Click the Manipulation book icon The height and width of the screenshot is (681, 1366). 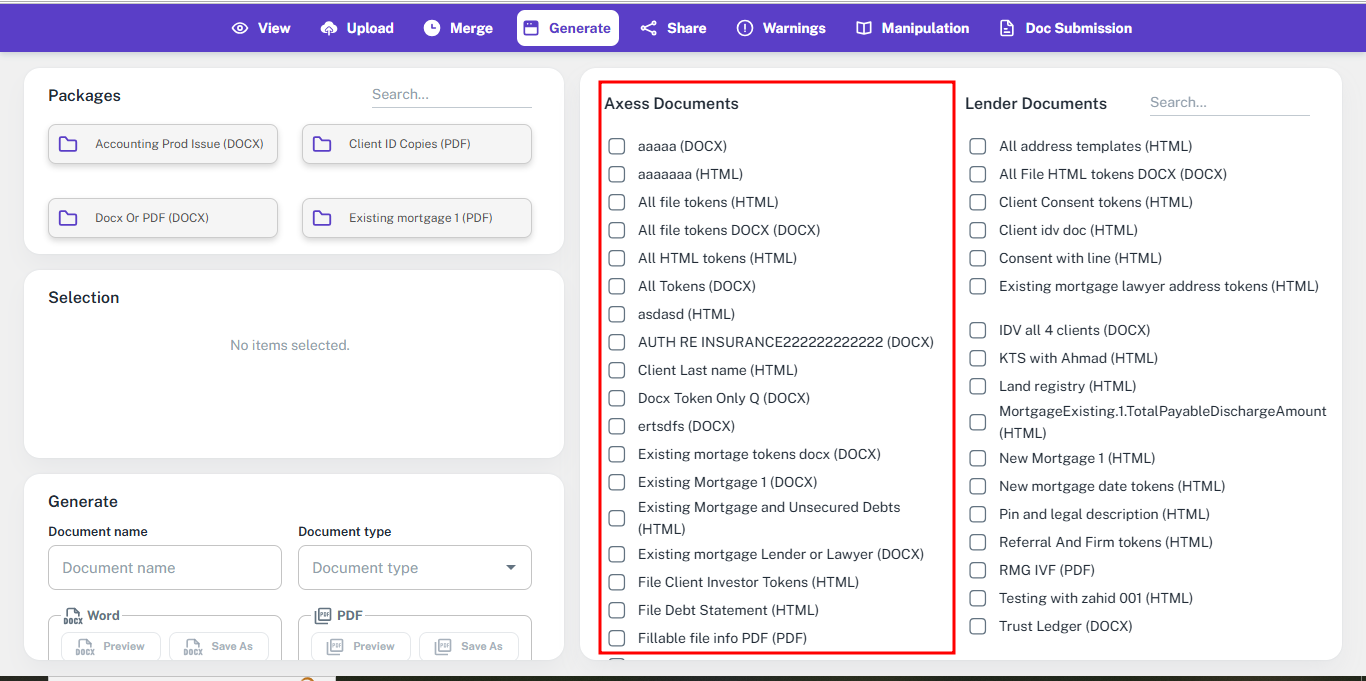coord(864,28)
